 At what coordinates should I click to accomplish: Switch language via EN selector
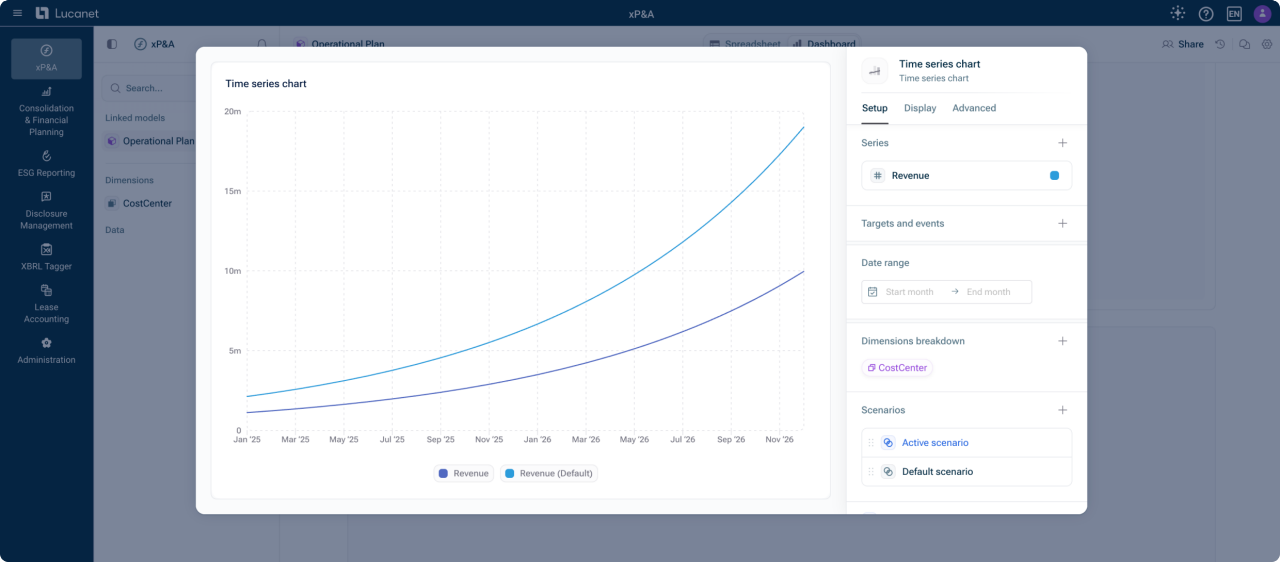coord(1234,14)
